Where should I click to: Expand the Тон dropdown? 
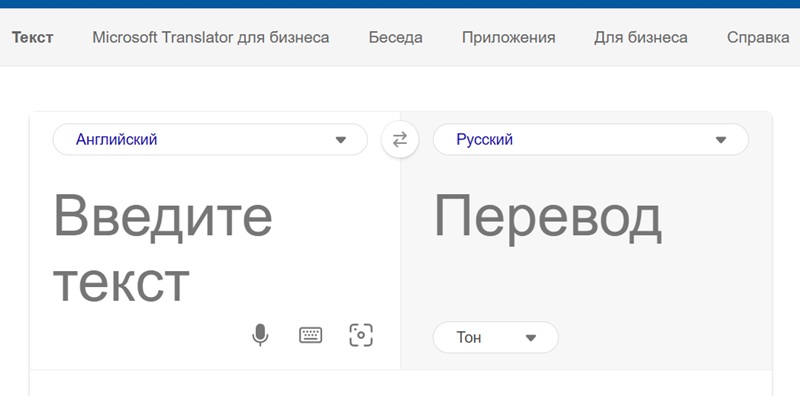pyautogui.click(x=495, y=337)
